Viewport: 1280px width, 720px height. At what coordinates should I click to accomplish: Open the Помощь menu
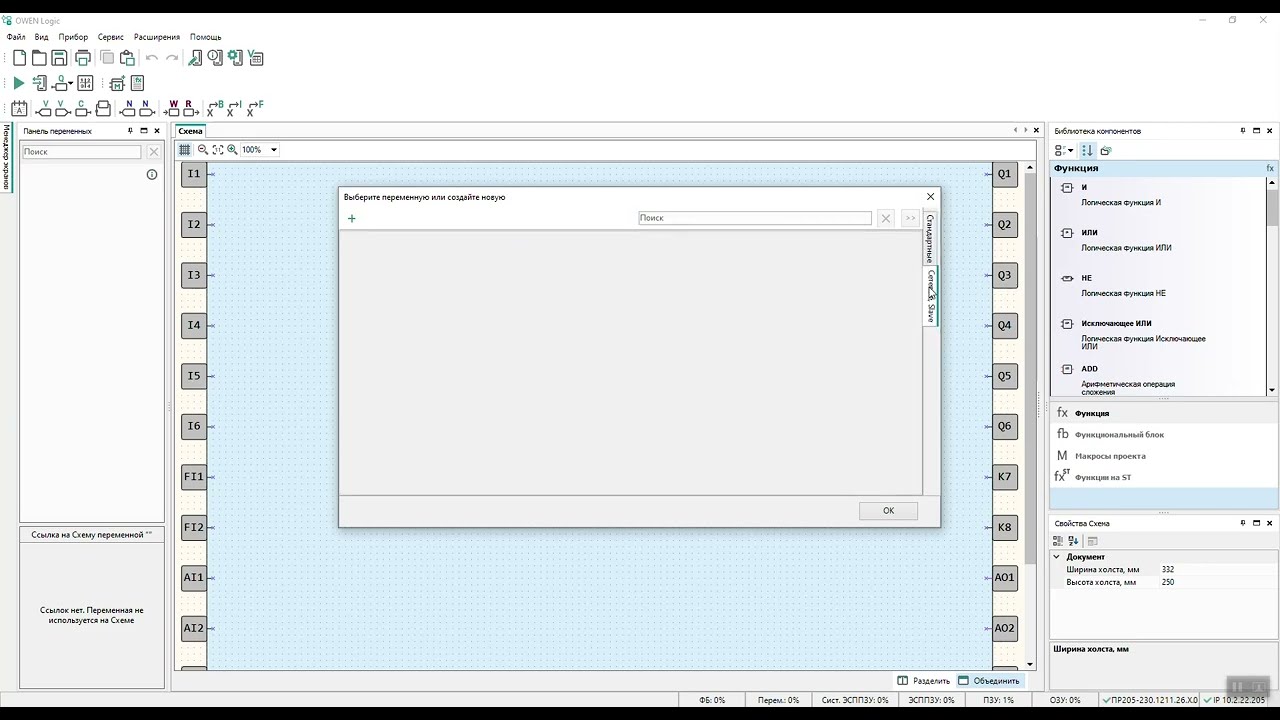coord(206,37)
